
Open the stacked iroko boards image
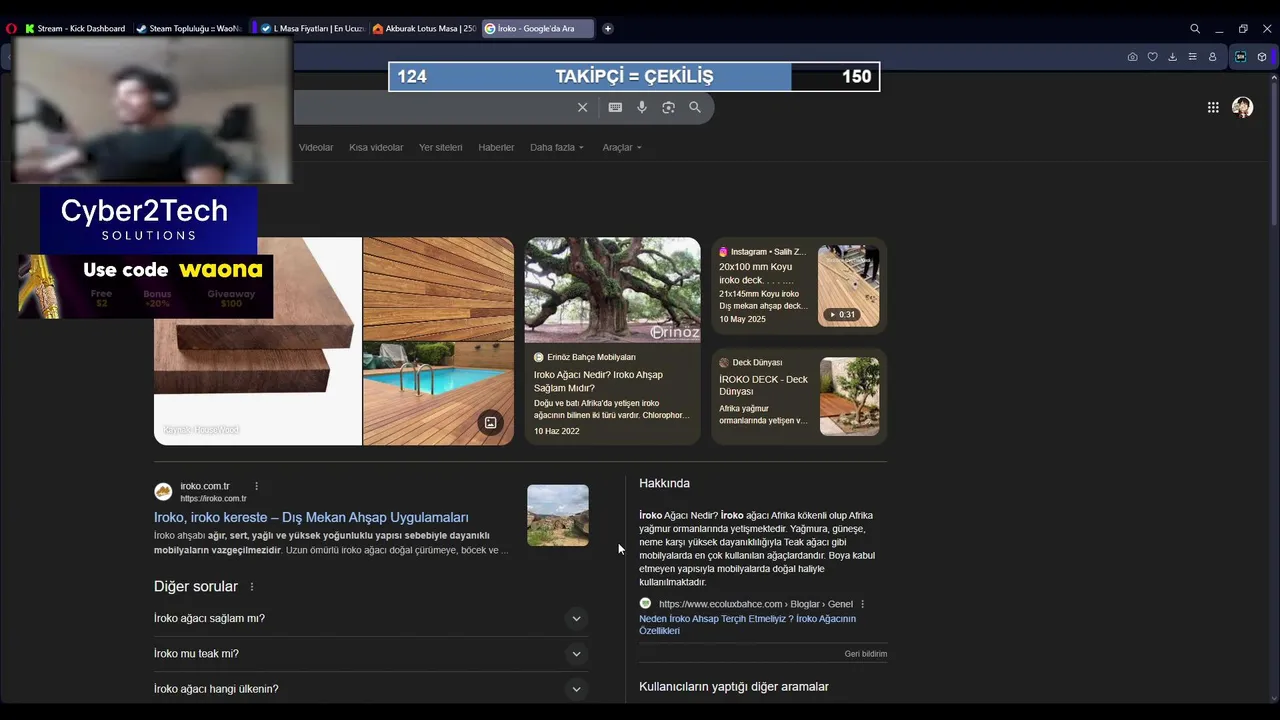pos(258,341)
